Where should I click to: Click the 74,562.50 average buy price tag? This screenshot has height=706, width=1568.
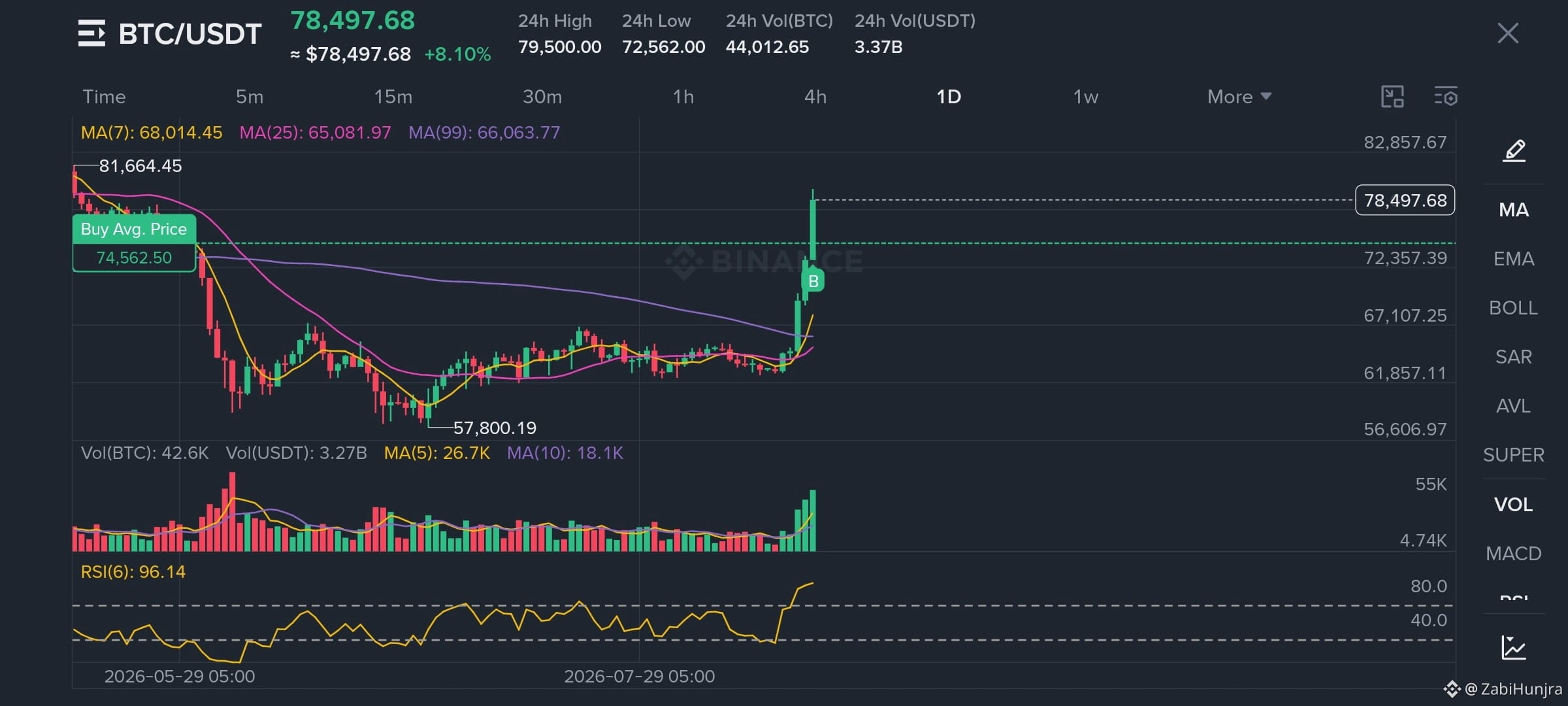134,258
